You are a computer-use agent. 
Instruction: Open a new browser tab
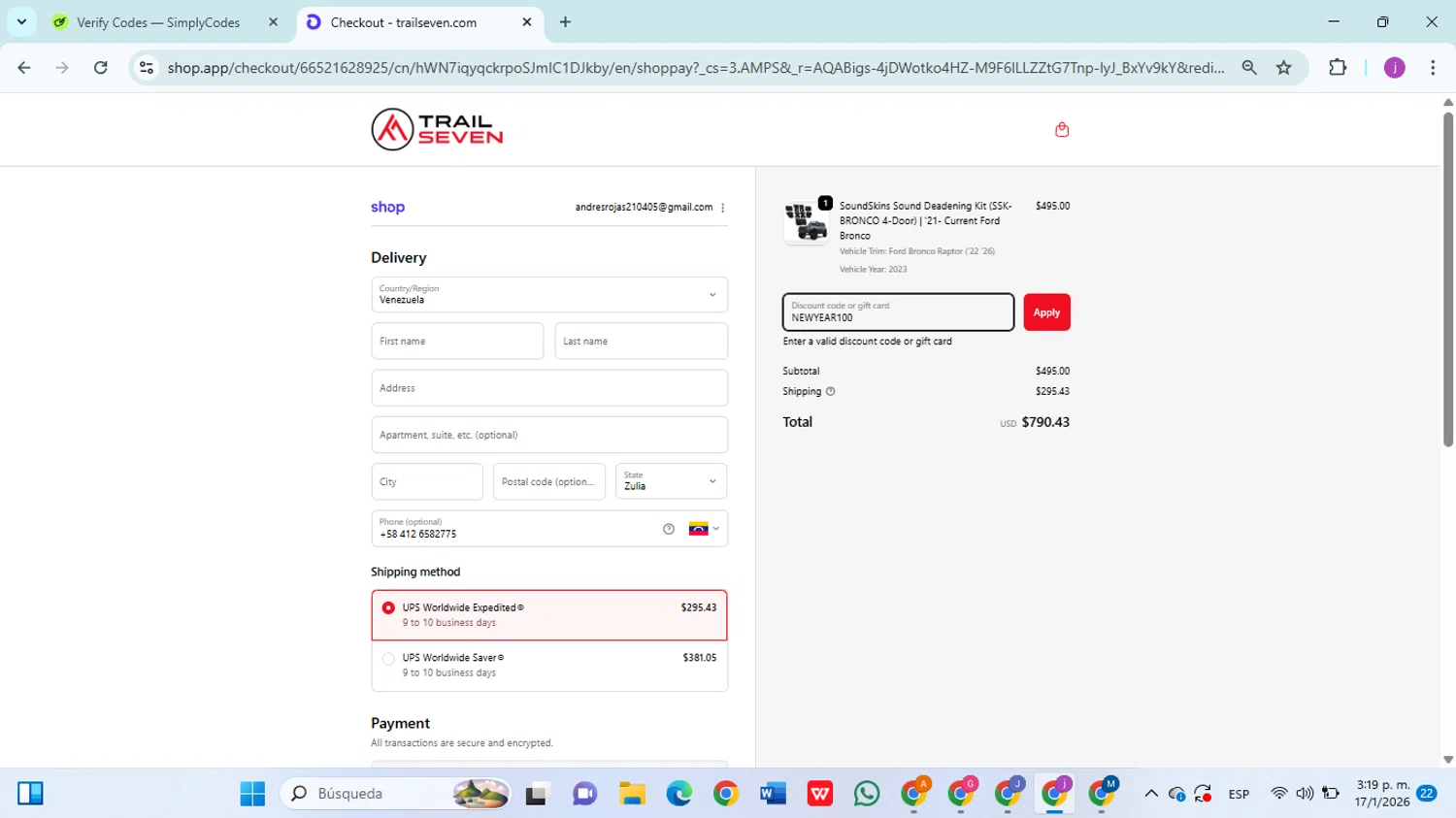click(565, 21)
